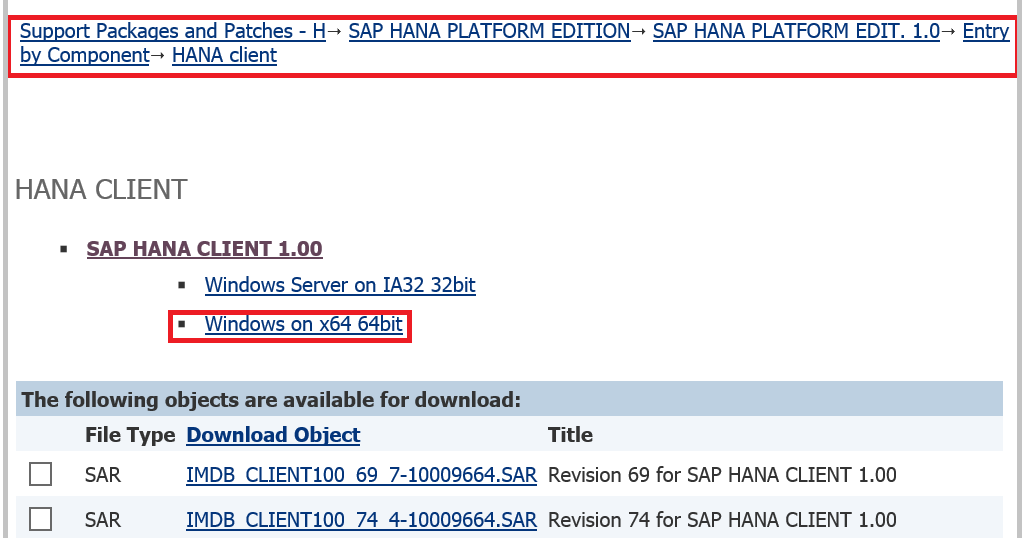Open Support Packages and Patches - H breadcrumb

pos(172,31)
